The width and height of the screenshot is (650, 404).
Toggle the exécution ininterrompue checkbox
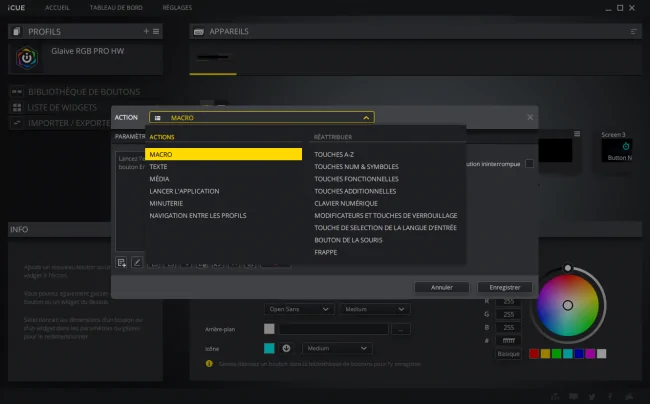click(x=529, y=164)
